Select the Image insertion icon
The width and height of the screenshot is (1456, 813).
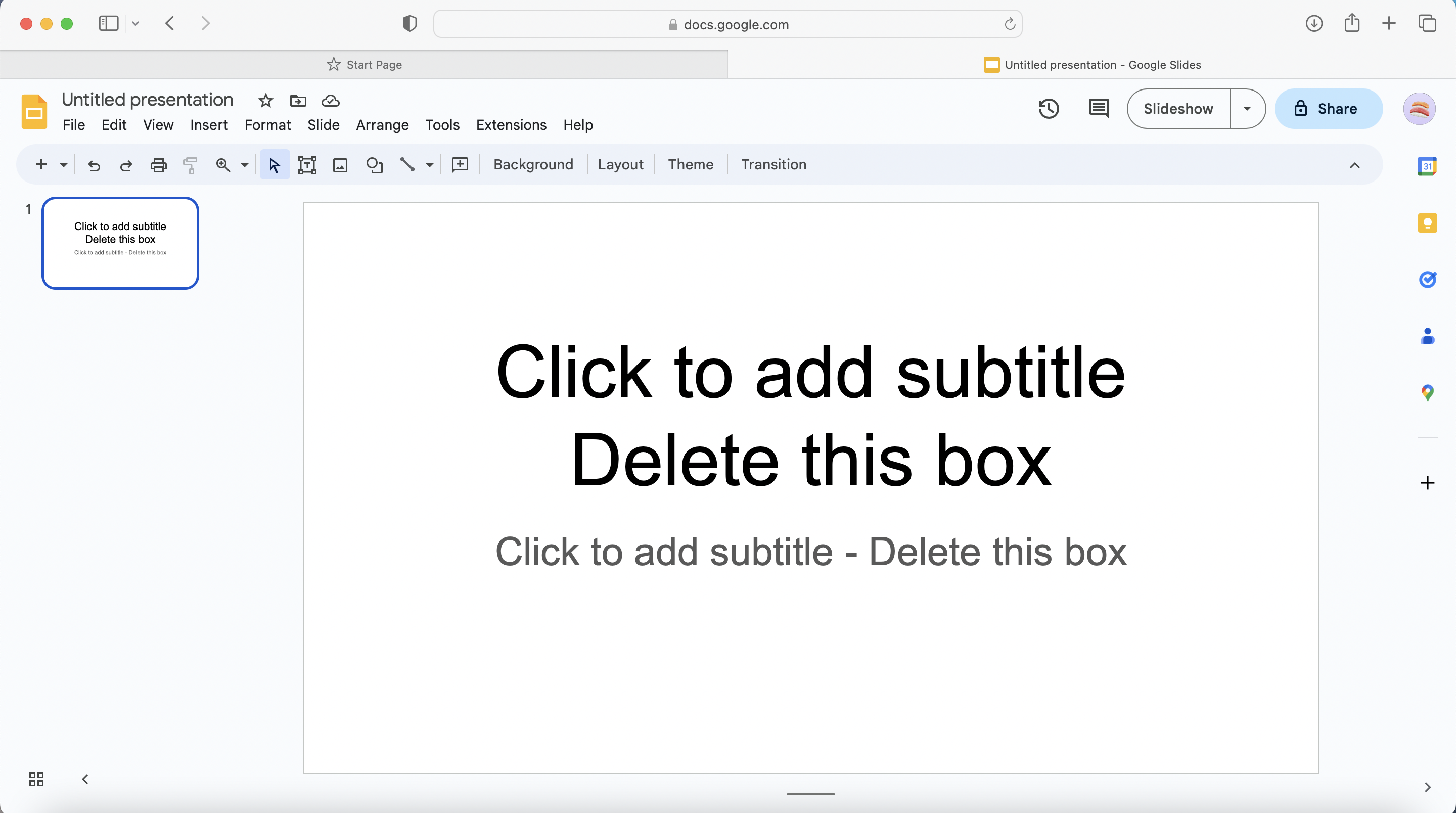(340, 164)
